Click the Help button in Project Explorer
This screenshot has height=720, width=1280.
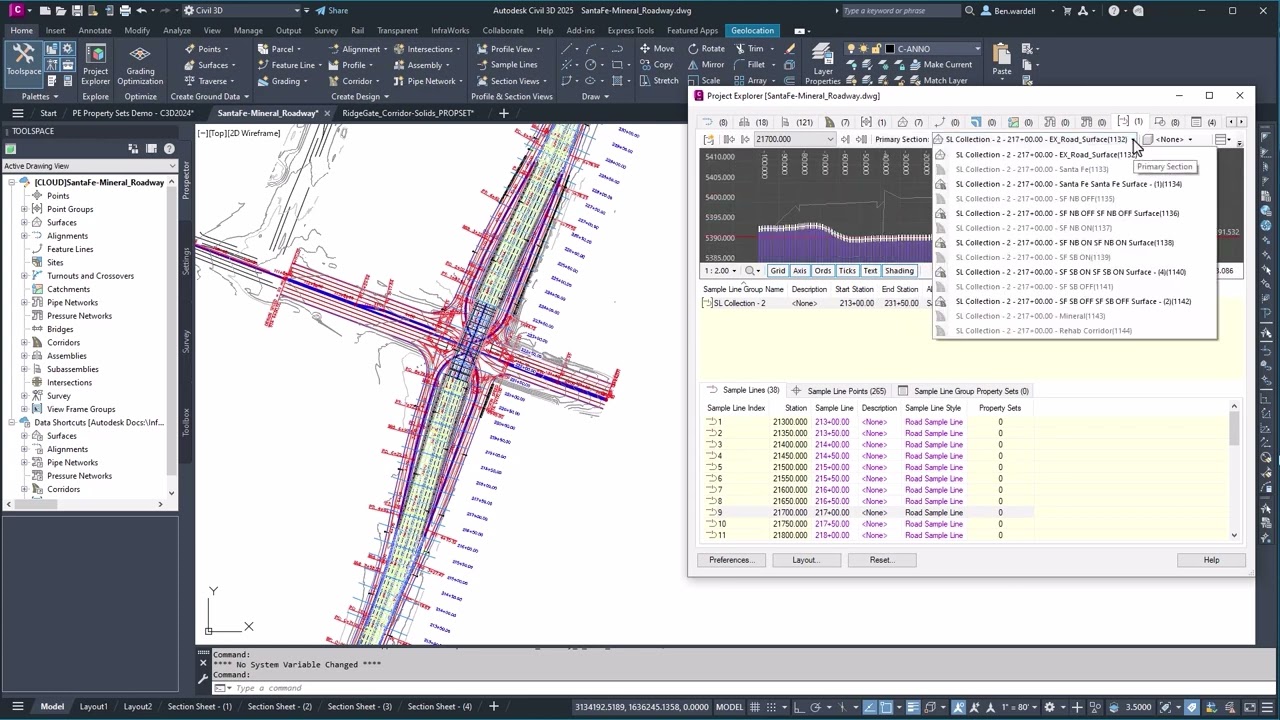tap(1211, 560)
